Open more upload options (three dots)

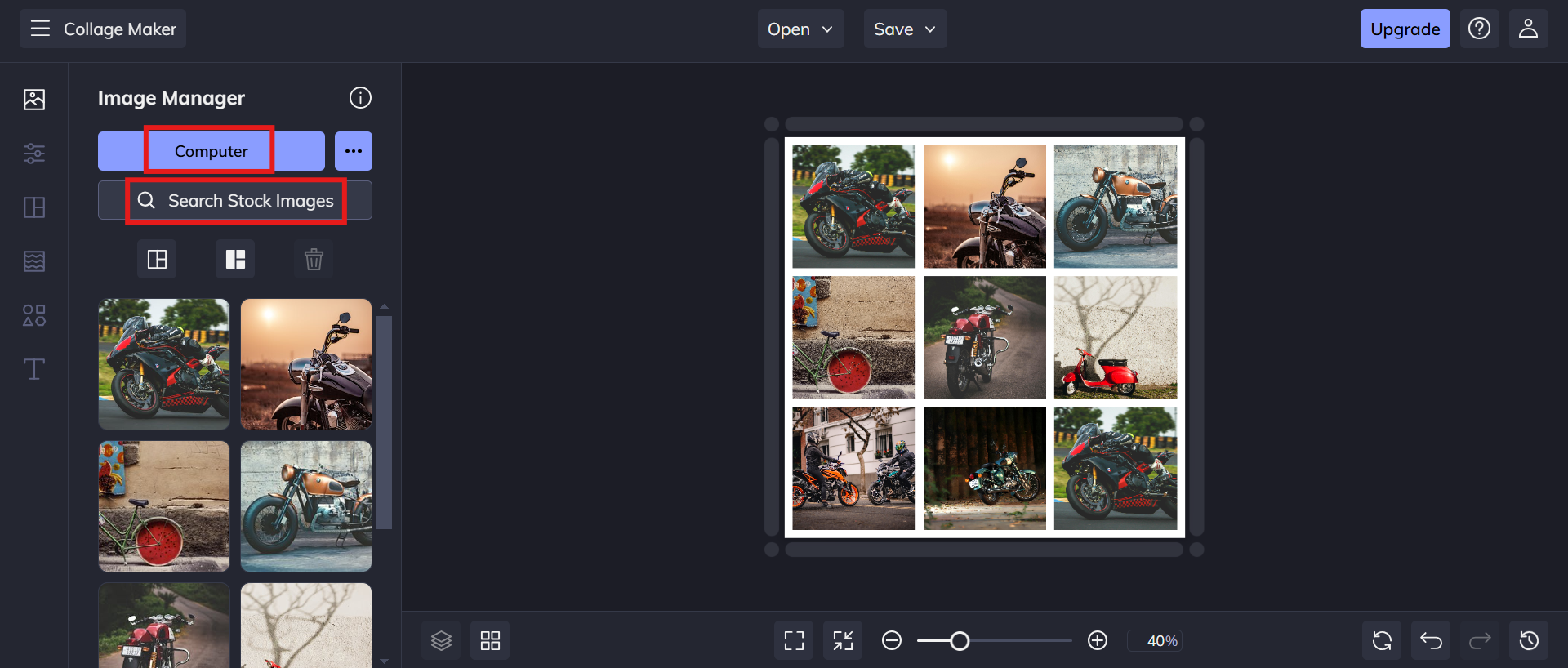[354, 151]
